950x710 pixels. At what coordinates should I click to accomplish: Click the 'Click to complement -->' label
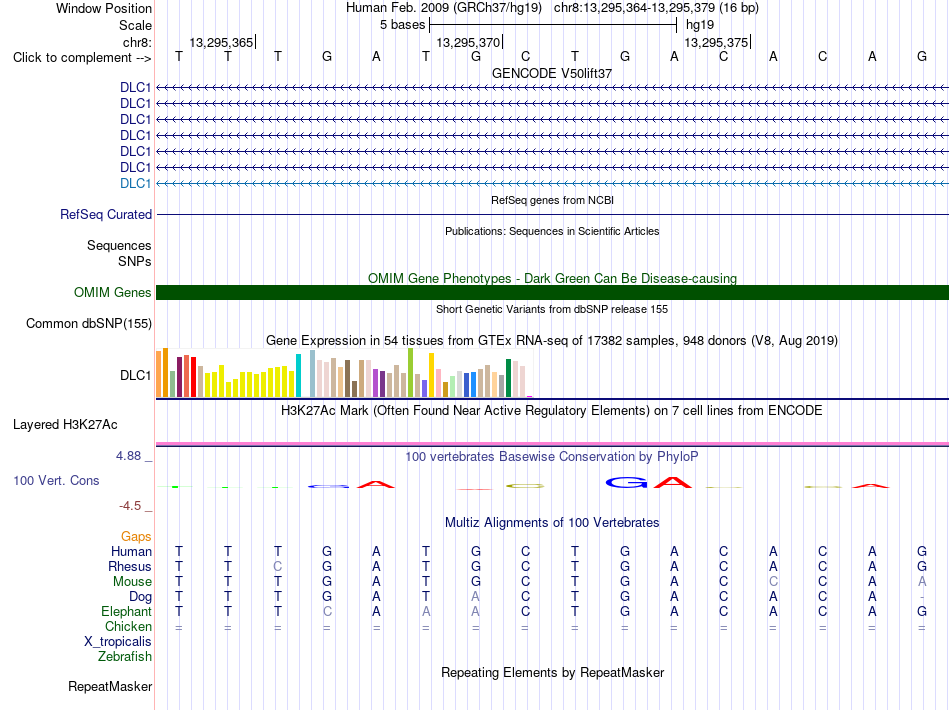(x=82, y=58)
